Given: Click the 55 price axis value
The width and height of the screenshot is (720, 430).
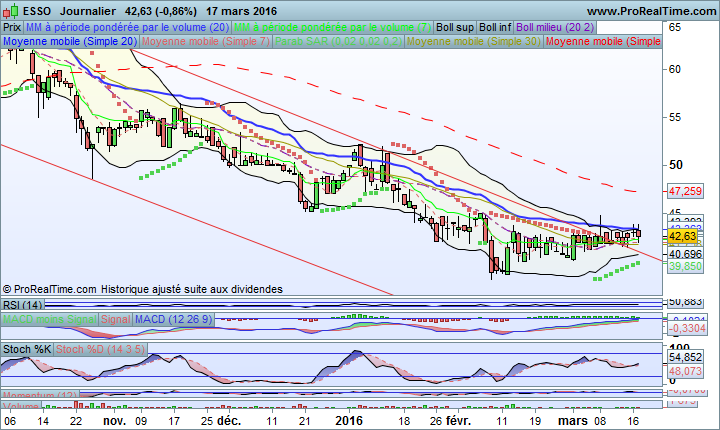Looking at the screenshot, I should (x=675, y=117).
